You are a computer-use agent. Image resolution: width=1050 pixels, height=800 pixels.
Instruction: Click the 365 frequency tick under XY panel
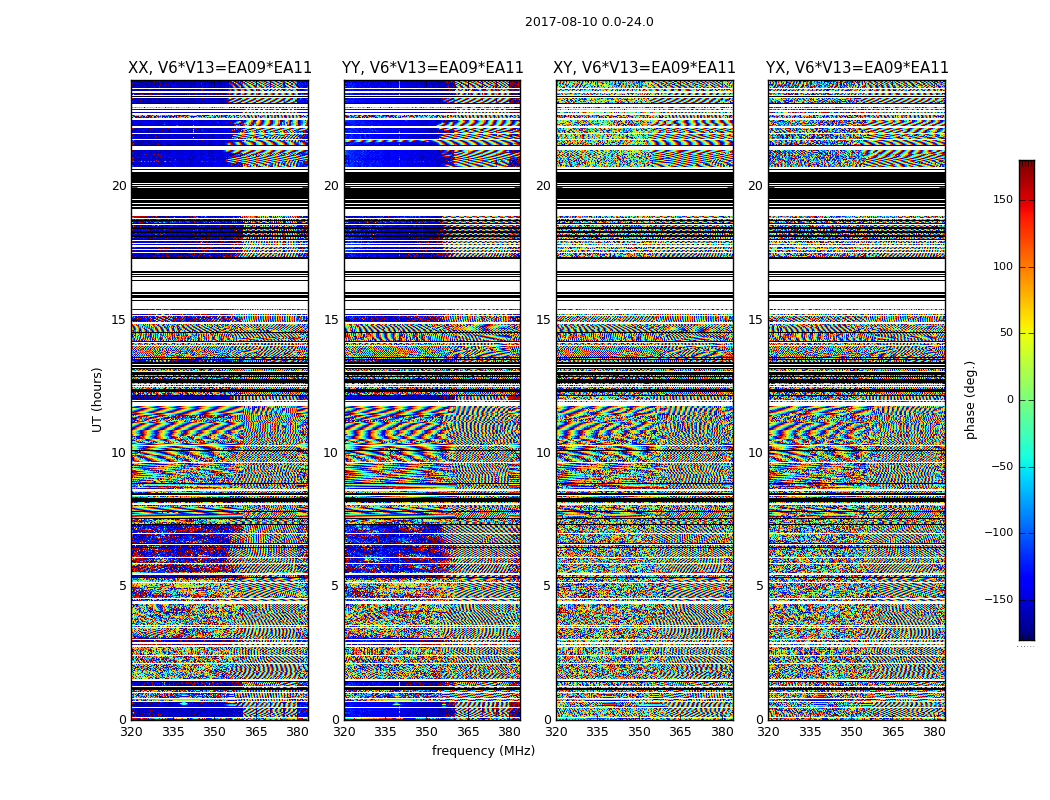point(680,732)
